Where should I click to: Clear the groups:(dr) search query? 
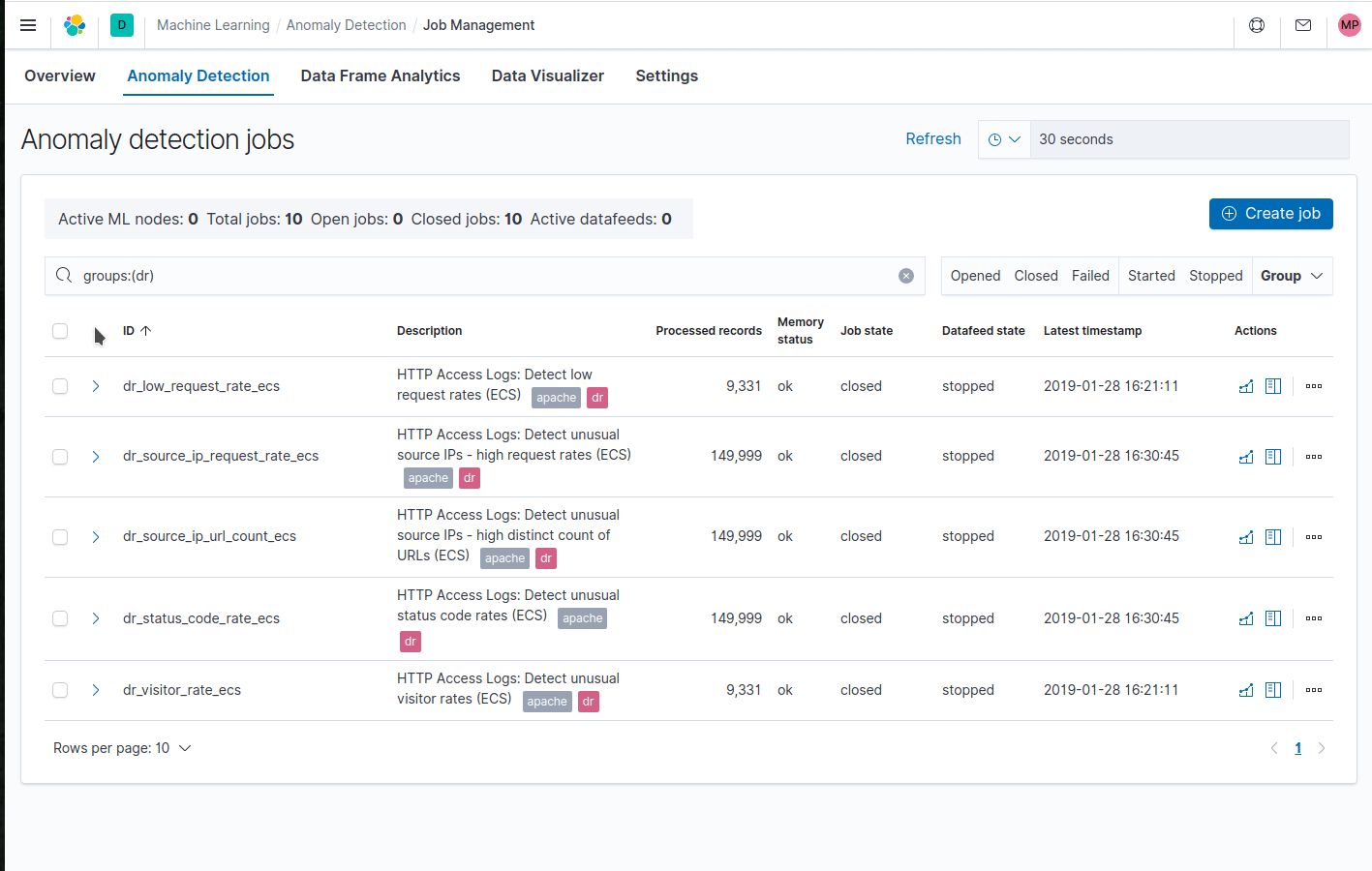[906, 275]
